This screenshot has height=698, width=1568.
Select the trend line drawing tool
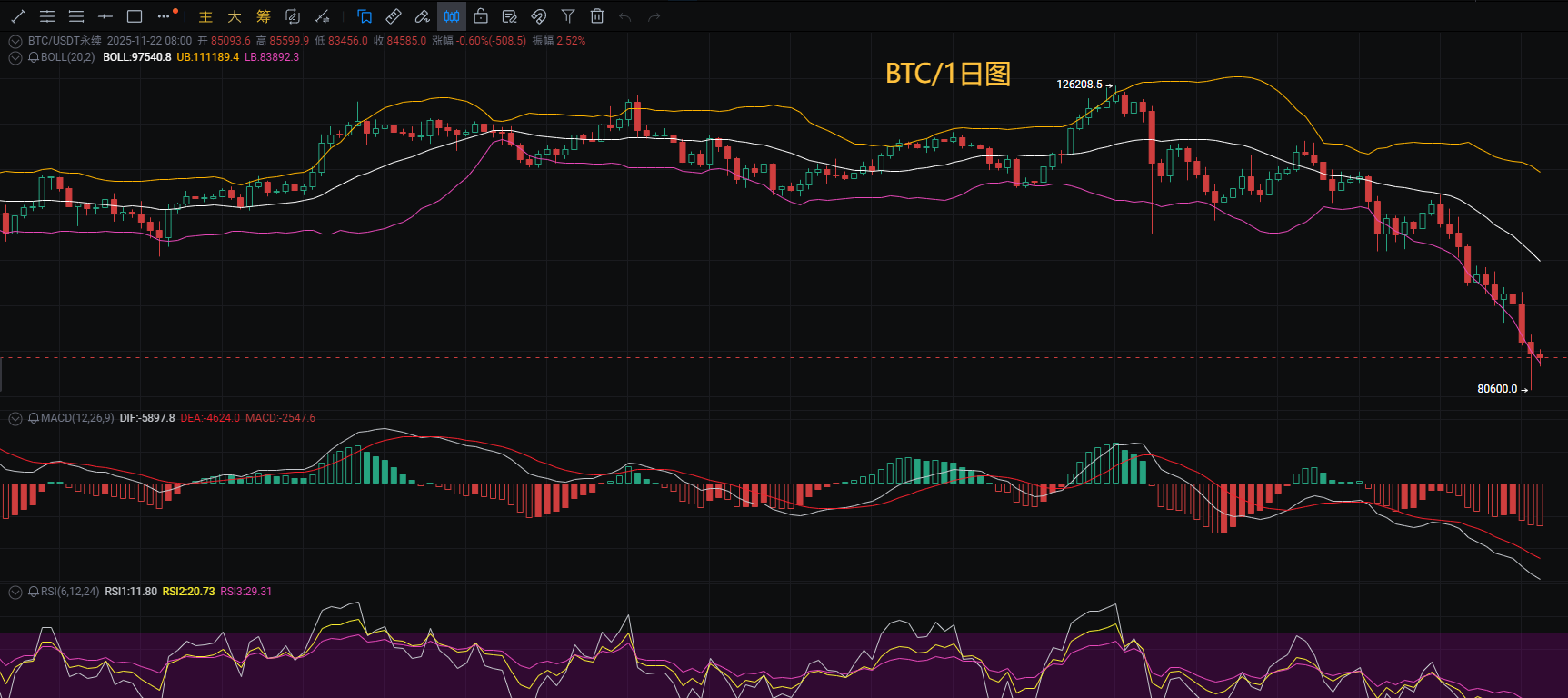18,16
